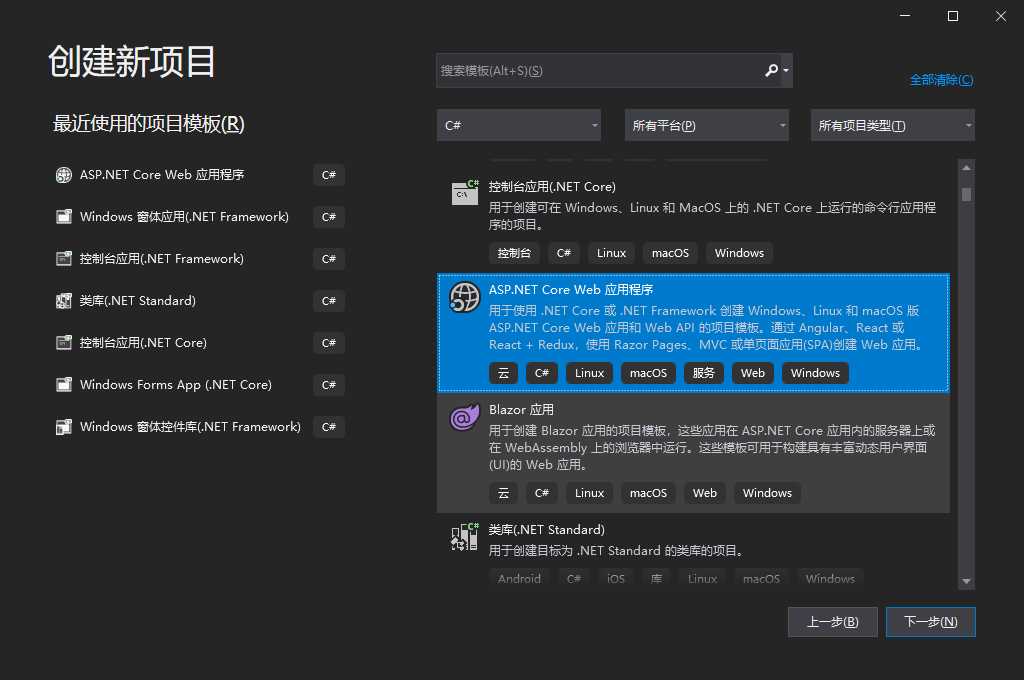Click the Windows tag under console app
The height and width of the screenshot is (680, 1024).
coord(739,253)
